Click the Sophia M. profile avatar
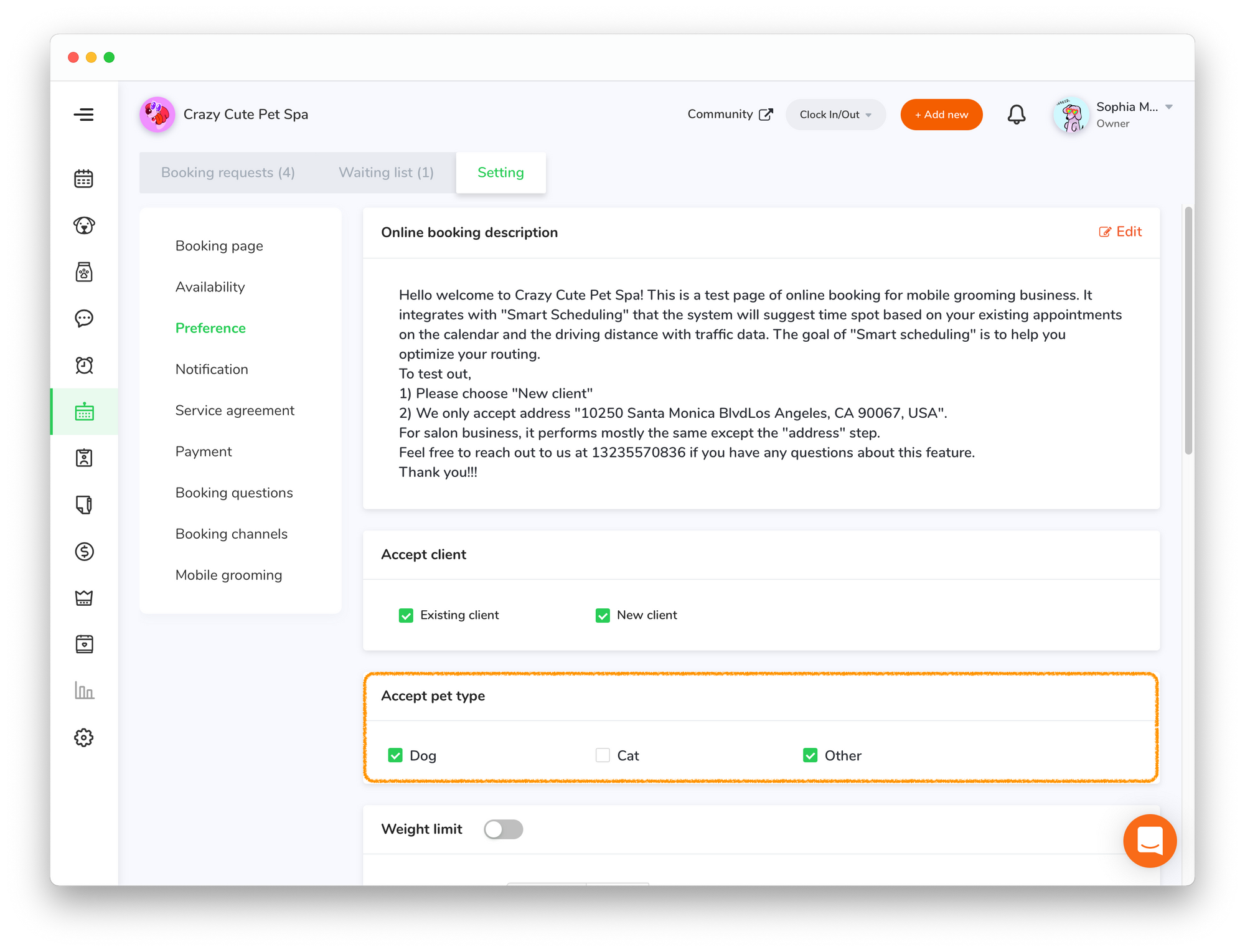Viewport: 1245px width, 952px height. [x=1071, y=115]
